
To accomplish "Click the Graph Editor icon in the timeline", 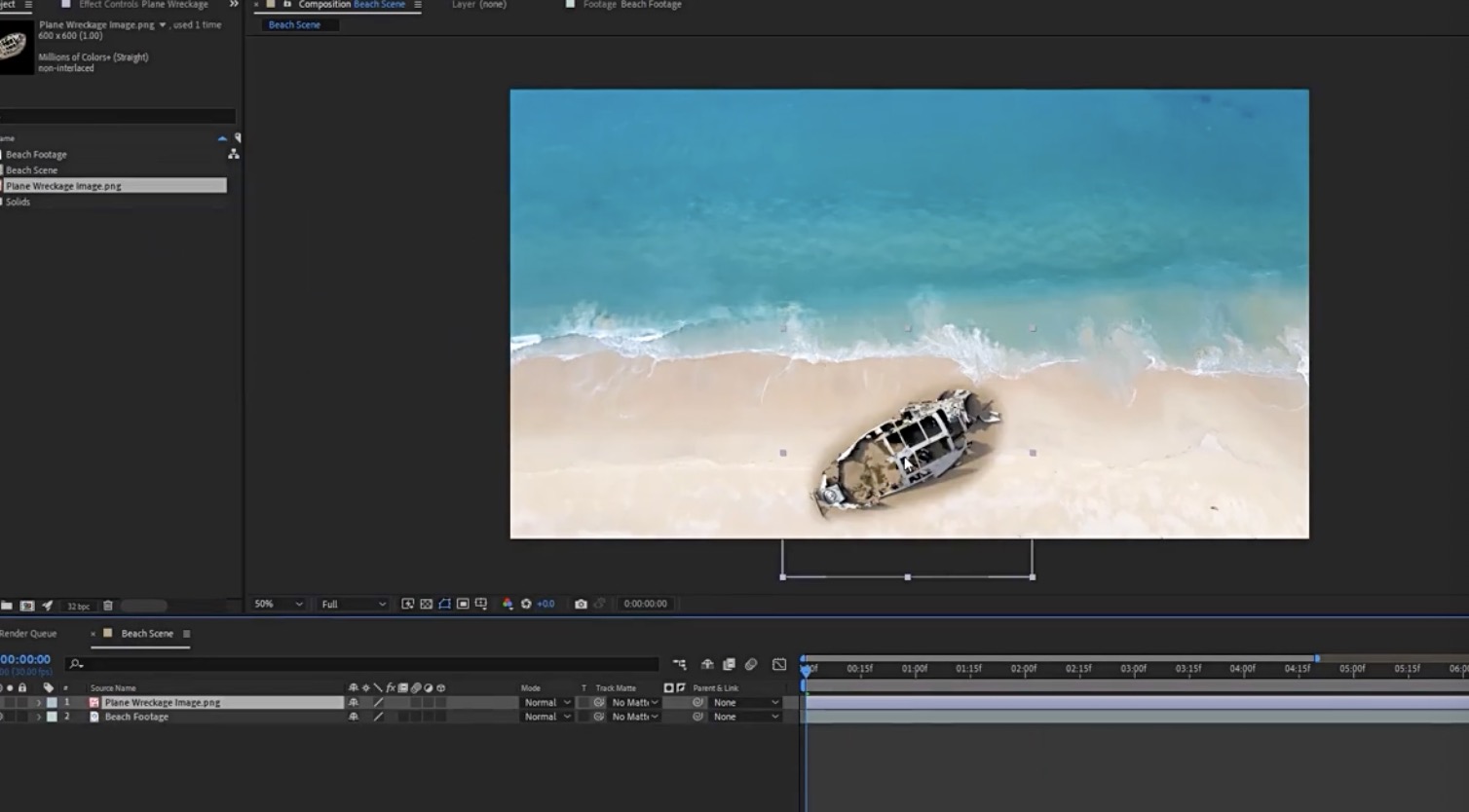I will (x=779, y=664).
